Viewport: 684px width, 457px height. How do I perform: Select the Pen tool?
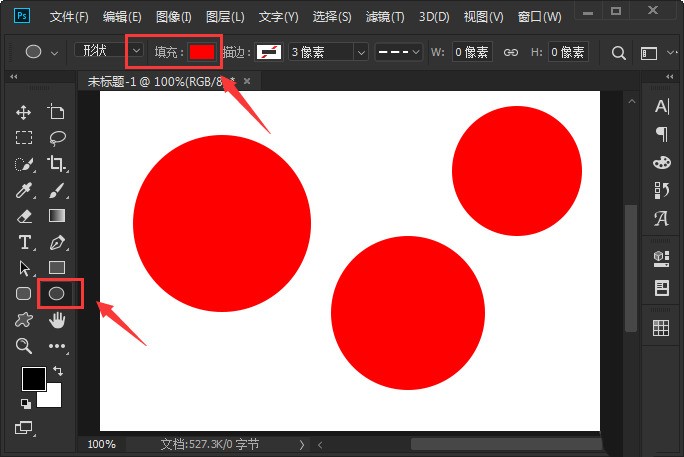pyautogui.click(x=57, y=242)
